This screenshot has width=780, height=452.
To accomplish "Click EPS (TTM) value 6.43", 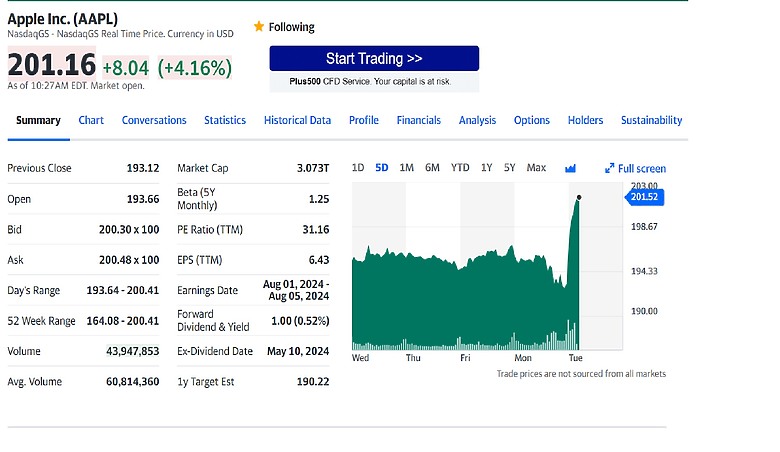I will [319, 260].
